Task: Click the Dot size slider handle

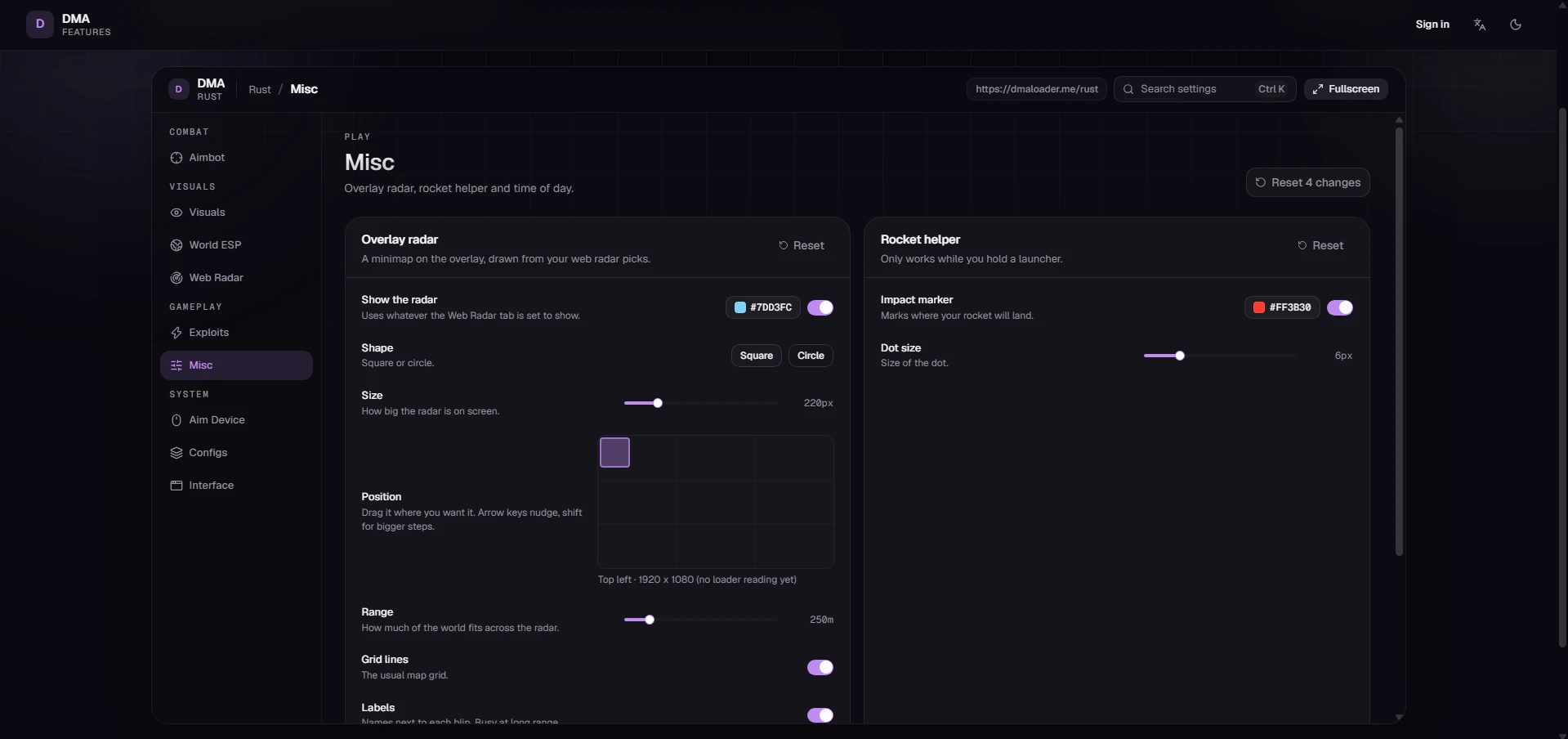Action: pyautogui.click(x=1180, y=356)
